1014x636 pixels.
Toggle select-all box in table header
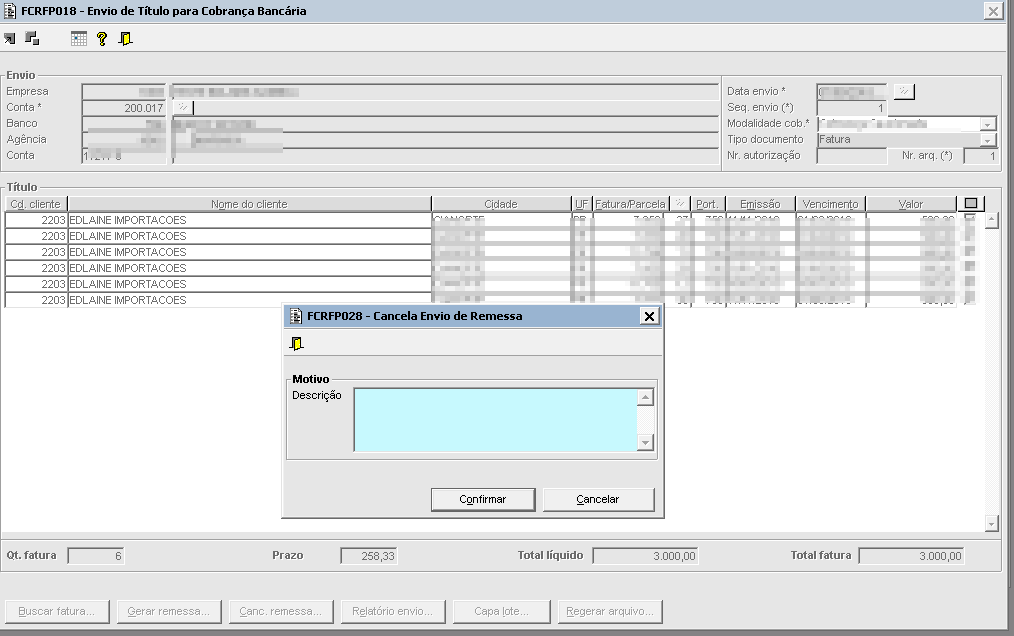[x=971, y=203]
